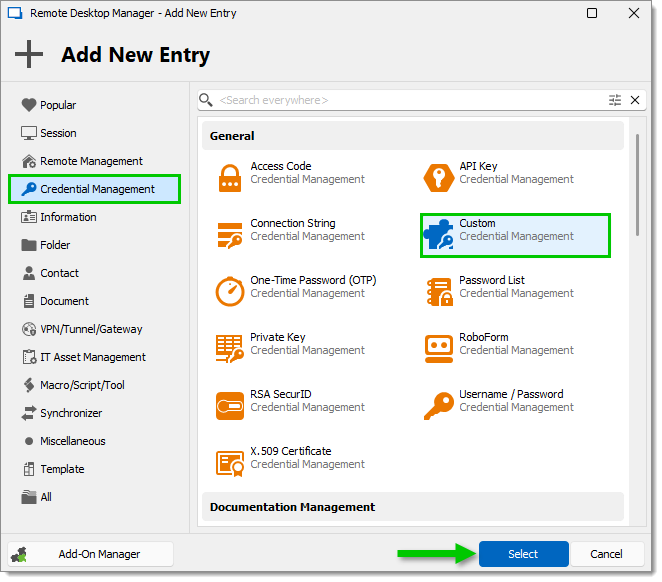This screenshot has width=662, height=582.
Task: Pick the Custom credential entry label
Action: (x=477, y=223)
